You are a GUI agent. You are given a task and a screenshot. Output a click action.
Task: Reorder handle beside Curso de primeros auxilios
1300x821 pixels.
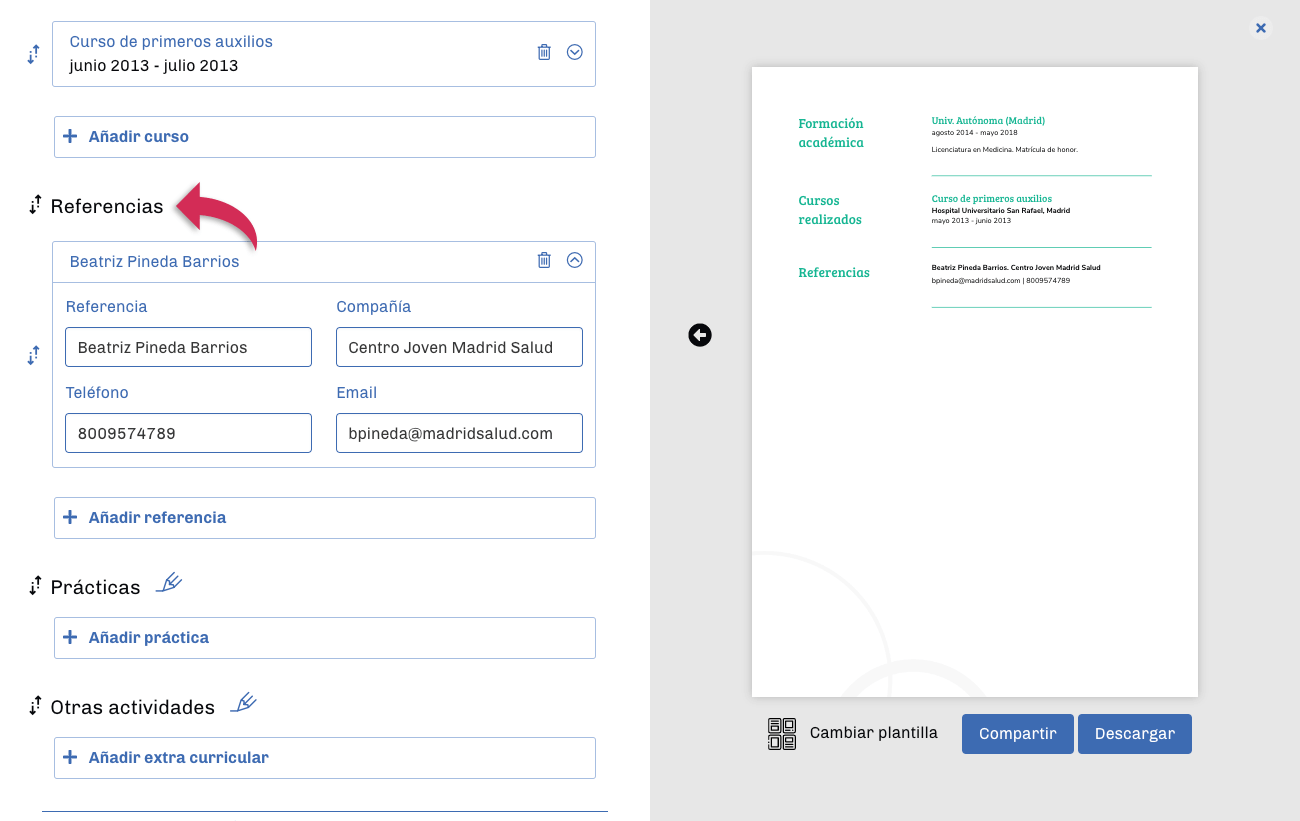[x=33, y=55]
